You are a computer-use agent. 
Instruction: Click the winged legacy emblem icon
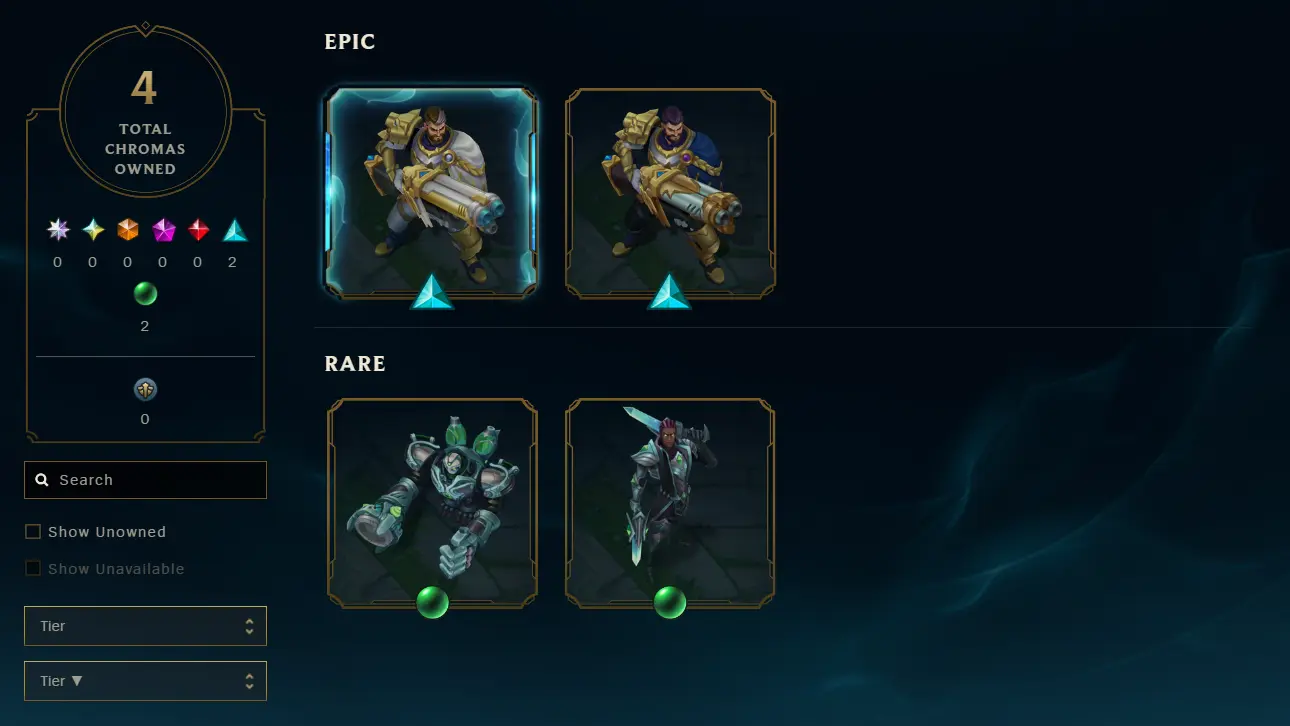click(145, 389)
